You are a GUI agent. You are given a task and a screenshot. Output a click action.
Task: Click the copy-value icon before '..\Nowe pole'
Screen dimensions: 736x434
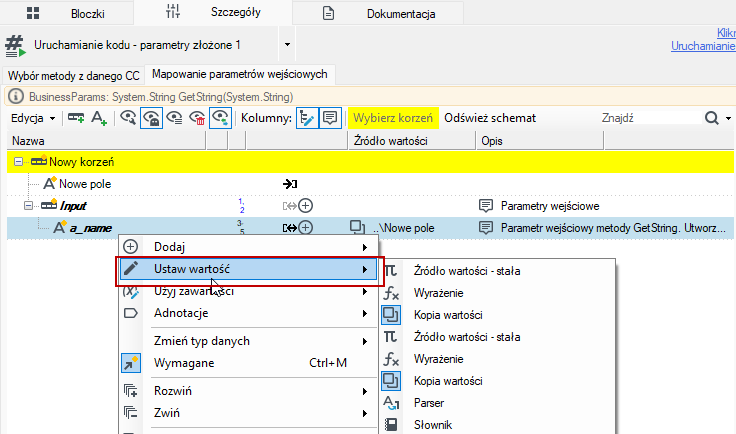point(357,228)
